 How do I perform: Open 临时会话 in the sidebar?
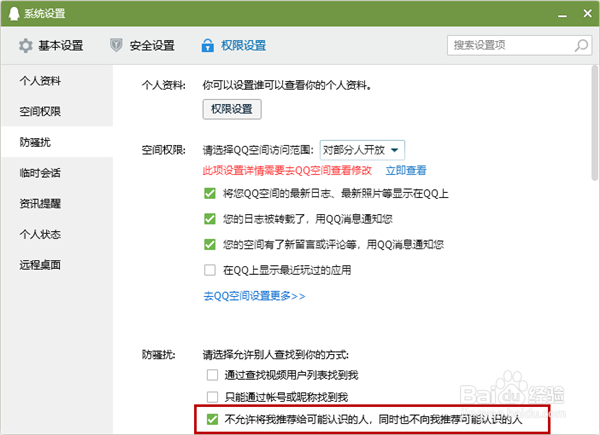tap(57, 173)
